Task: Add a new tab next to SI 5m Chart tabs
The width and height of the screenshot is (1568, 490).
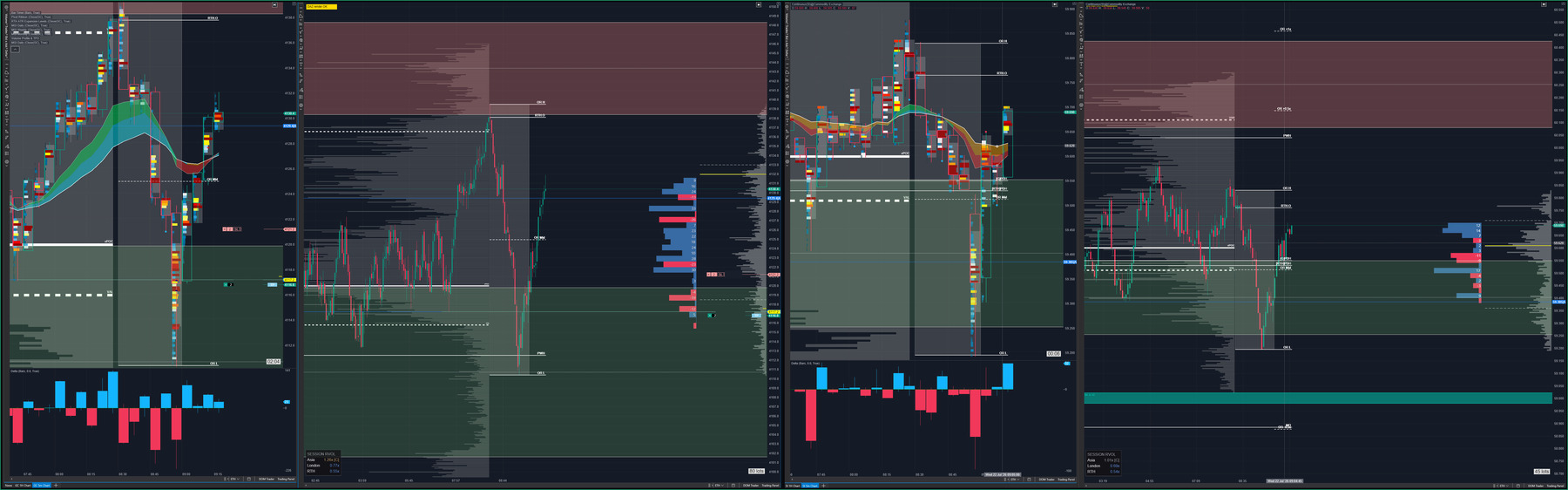Action: 823,486
